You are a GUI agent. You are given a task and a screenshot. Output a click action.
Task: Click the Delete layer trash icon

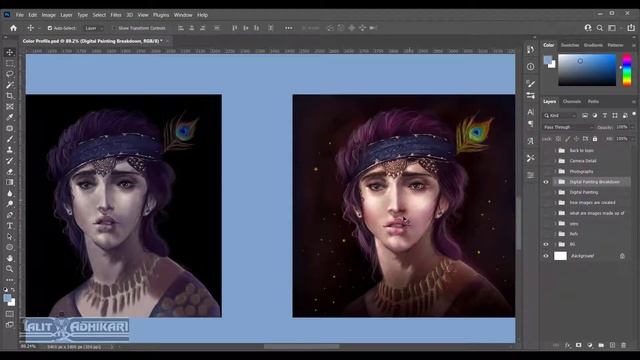[623, 345]
